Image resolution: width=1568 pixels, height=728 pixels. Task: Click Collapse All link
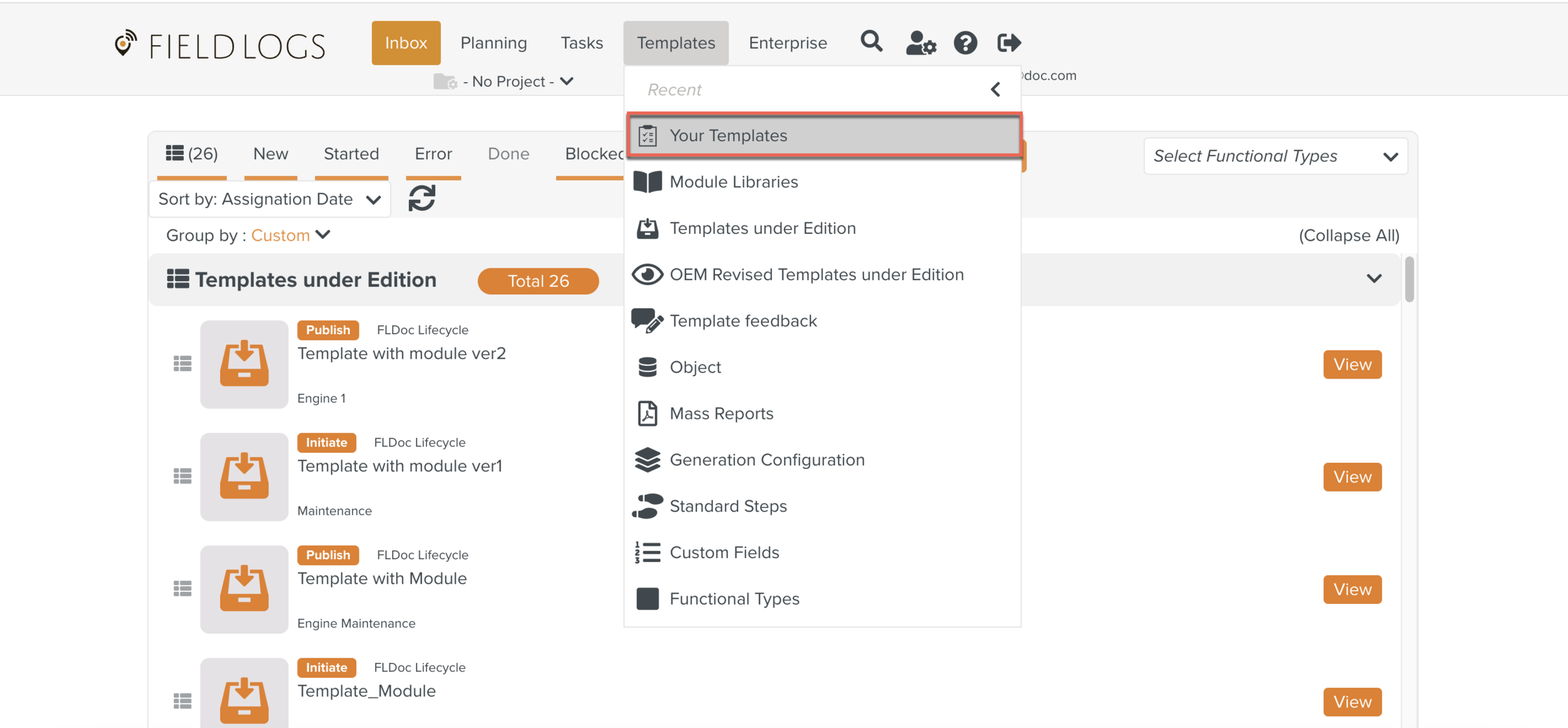[1348, 235]
